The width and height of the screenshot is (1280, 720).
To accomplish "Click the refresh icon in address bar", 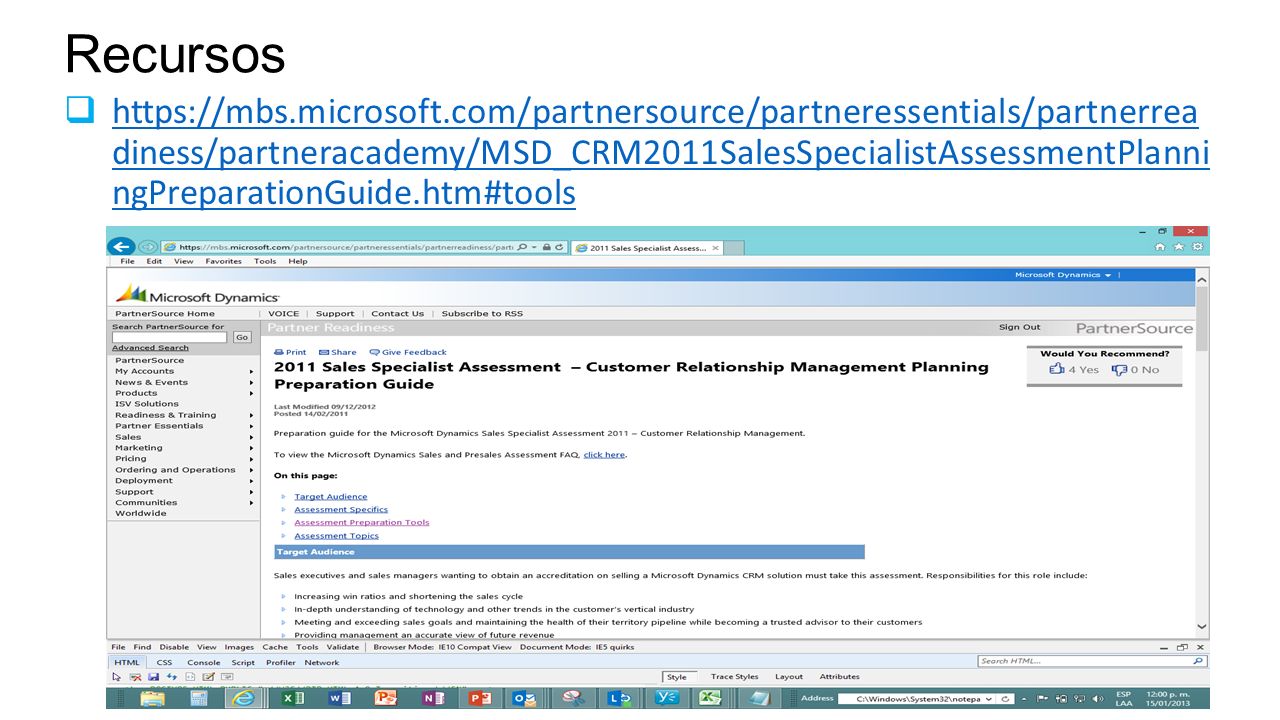I will (560, 247).
